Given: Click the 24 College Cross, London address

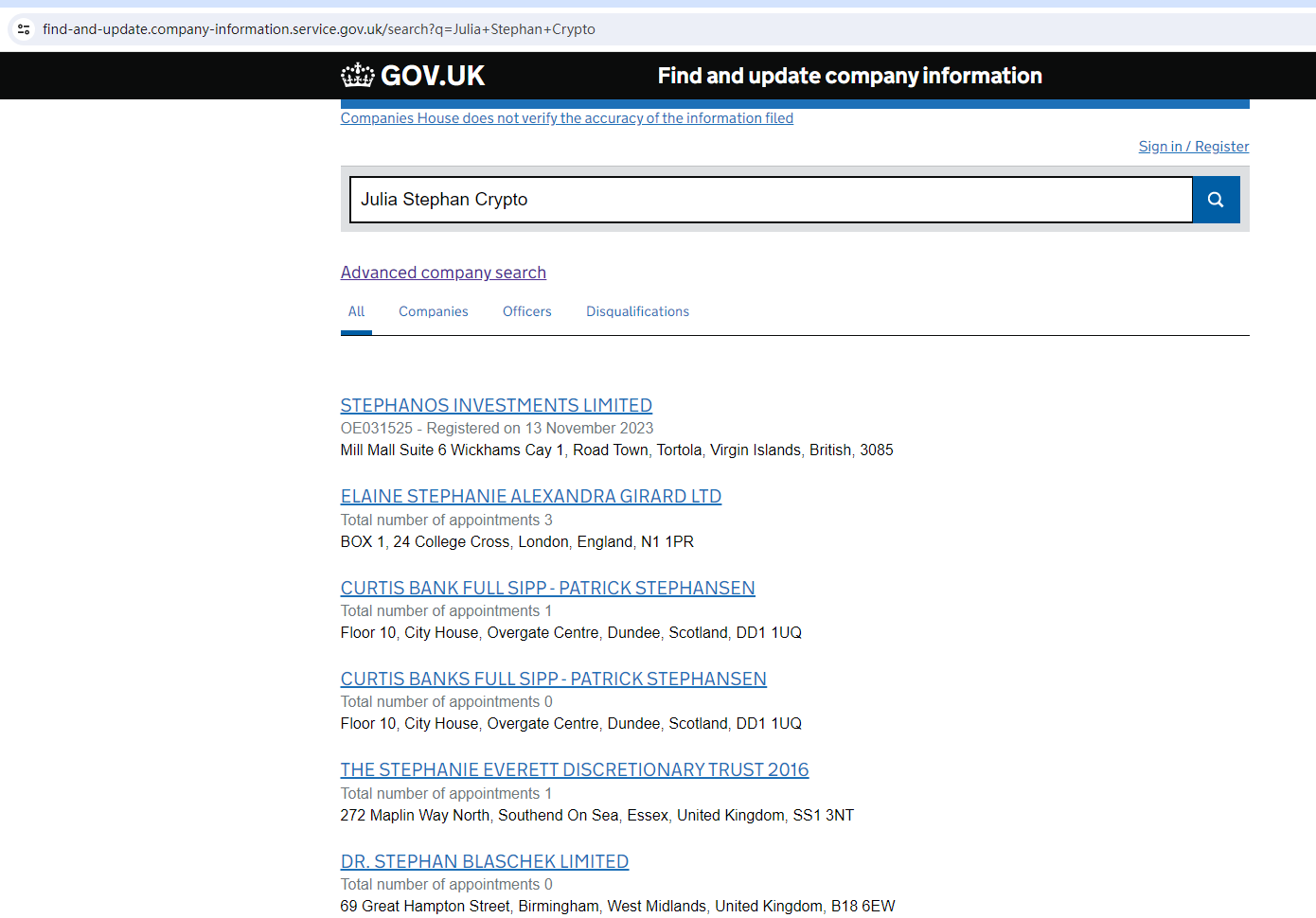Looking at the screenshot, I should tap(517, 542).
